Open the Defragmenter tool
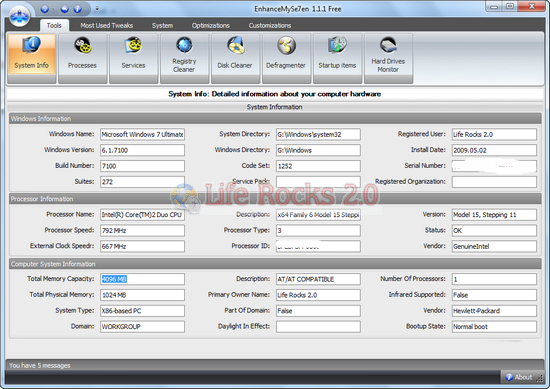This screenshot has height=389, width=550. (x=286, y=59)
